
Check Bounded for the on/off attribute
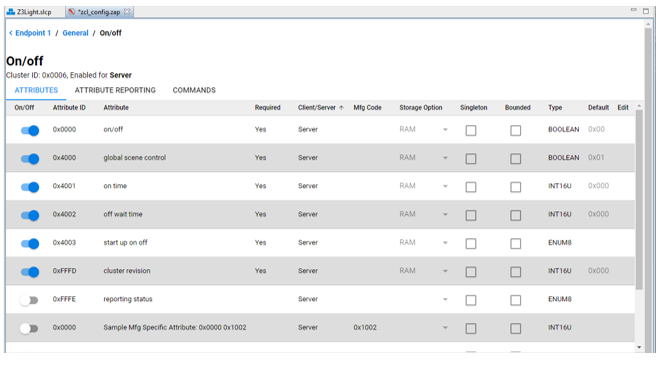(515, 130)
